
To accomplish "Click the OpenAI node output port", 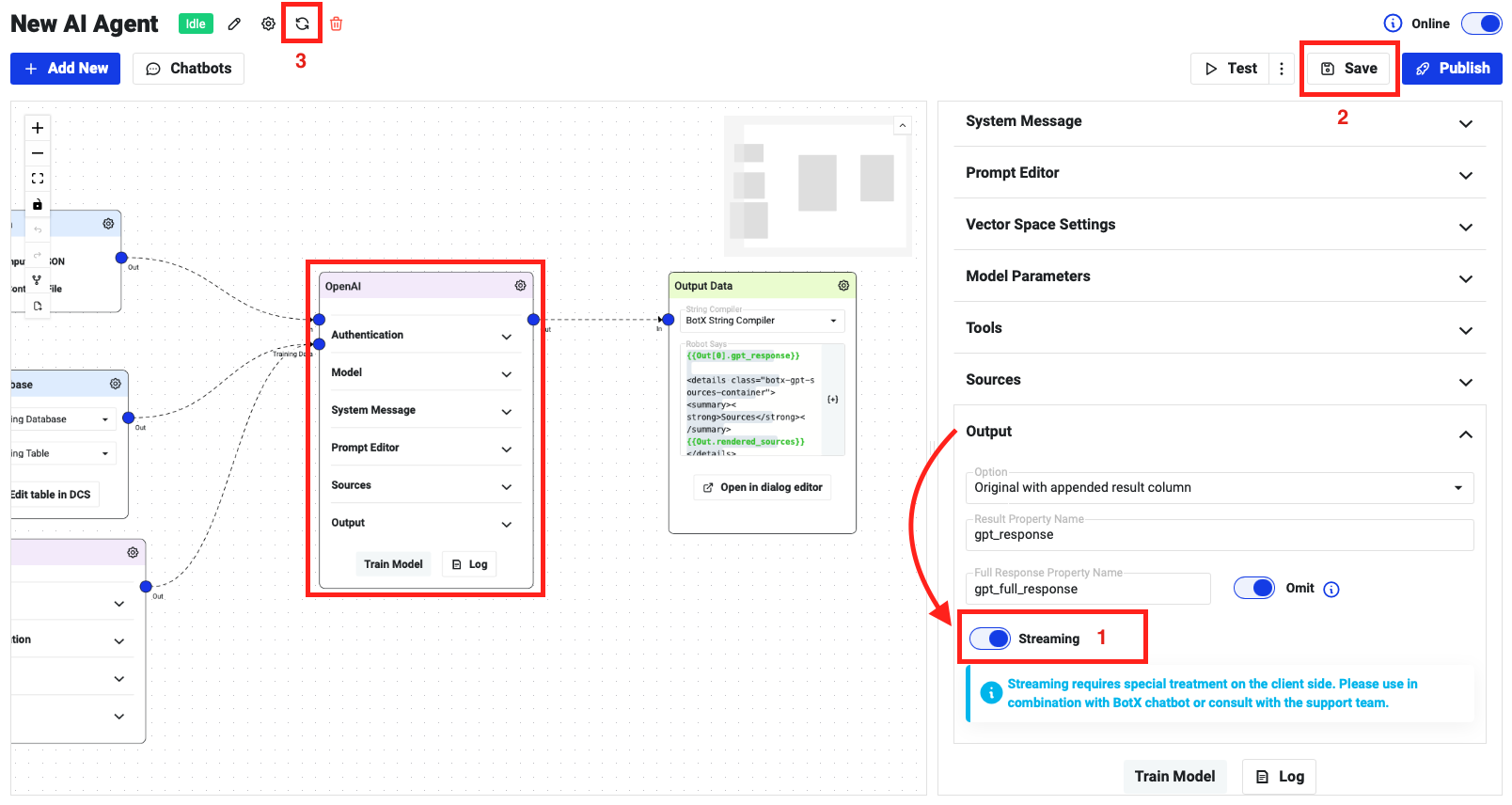I will (533, 320).
